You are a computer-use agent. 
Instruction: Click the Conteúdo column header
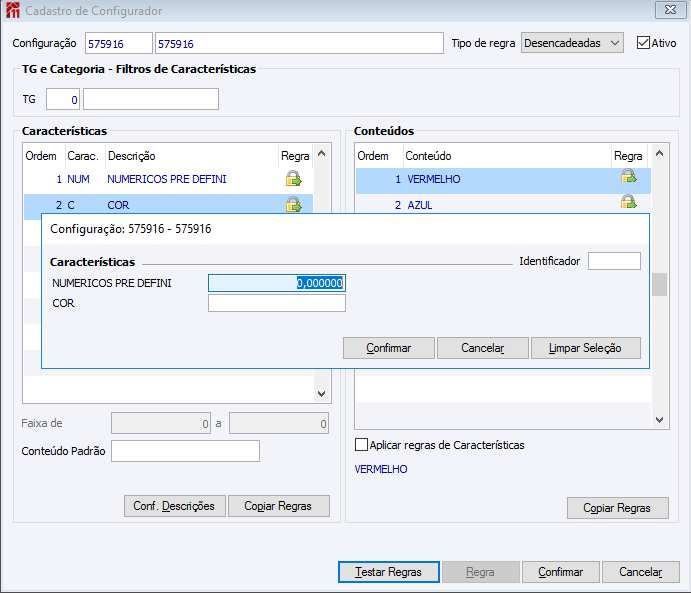point(428,156)
